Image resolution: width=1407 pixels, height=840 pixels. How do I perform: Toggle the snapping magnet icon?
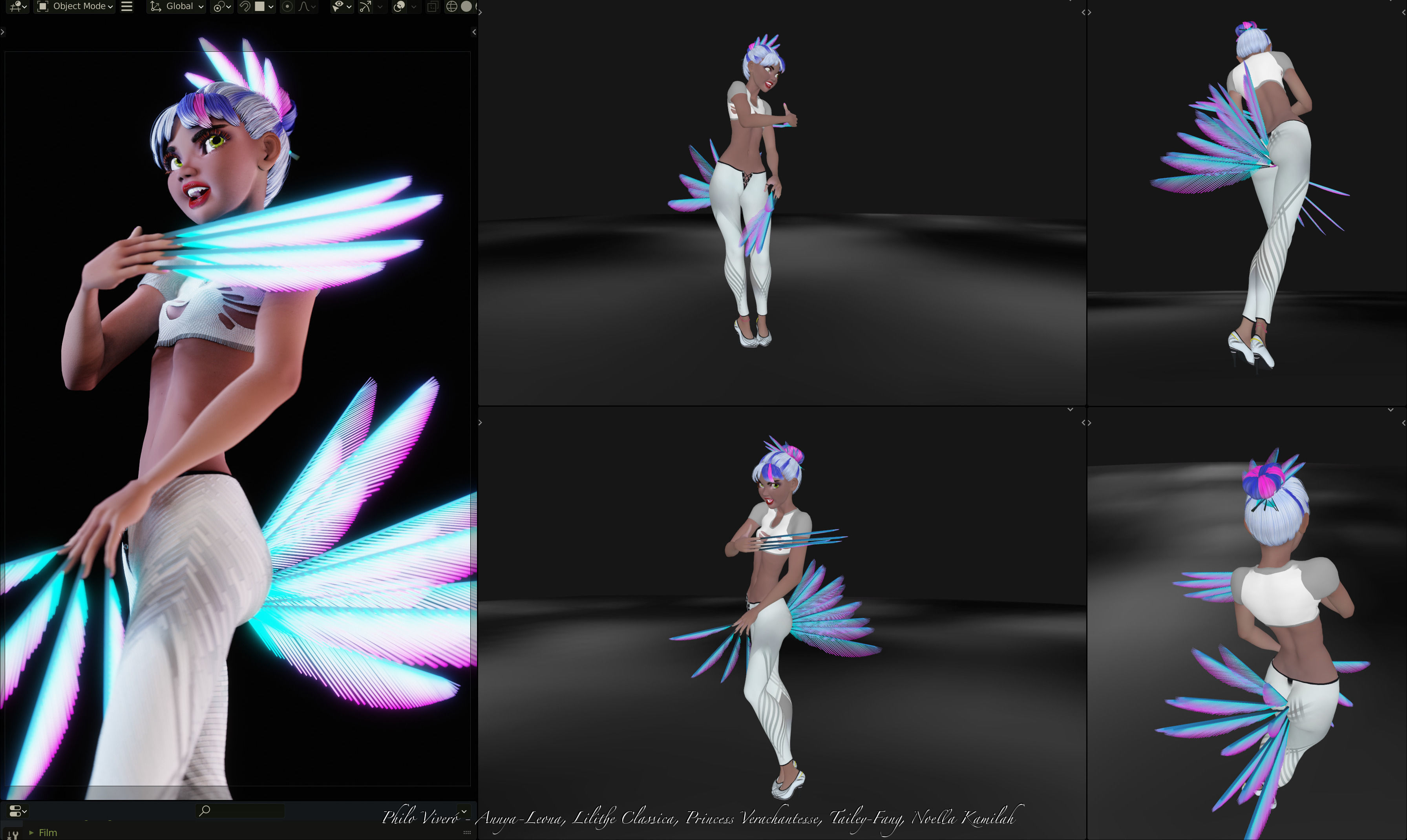(x=245, y=6)
